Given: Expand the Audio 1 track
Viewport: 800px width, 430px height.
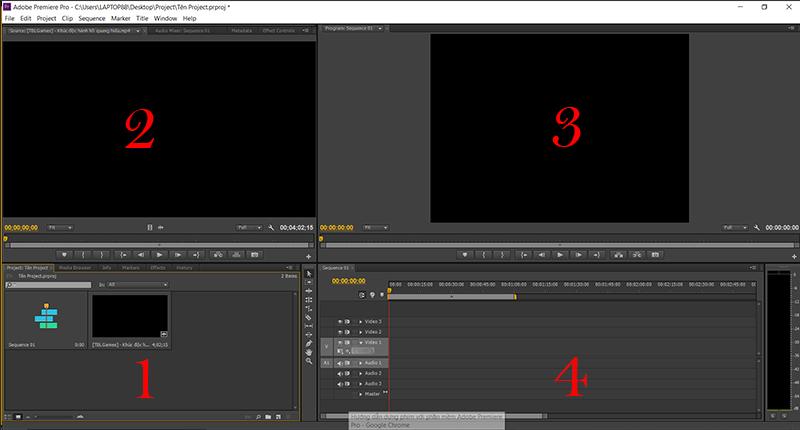Looking at the screenshot, I should click(361, 363).
